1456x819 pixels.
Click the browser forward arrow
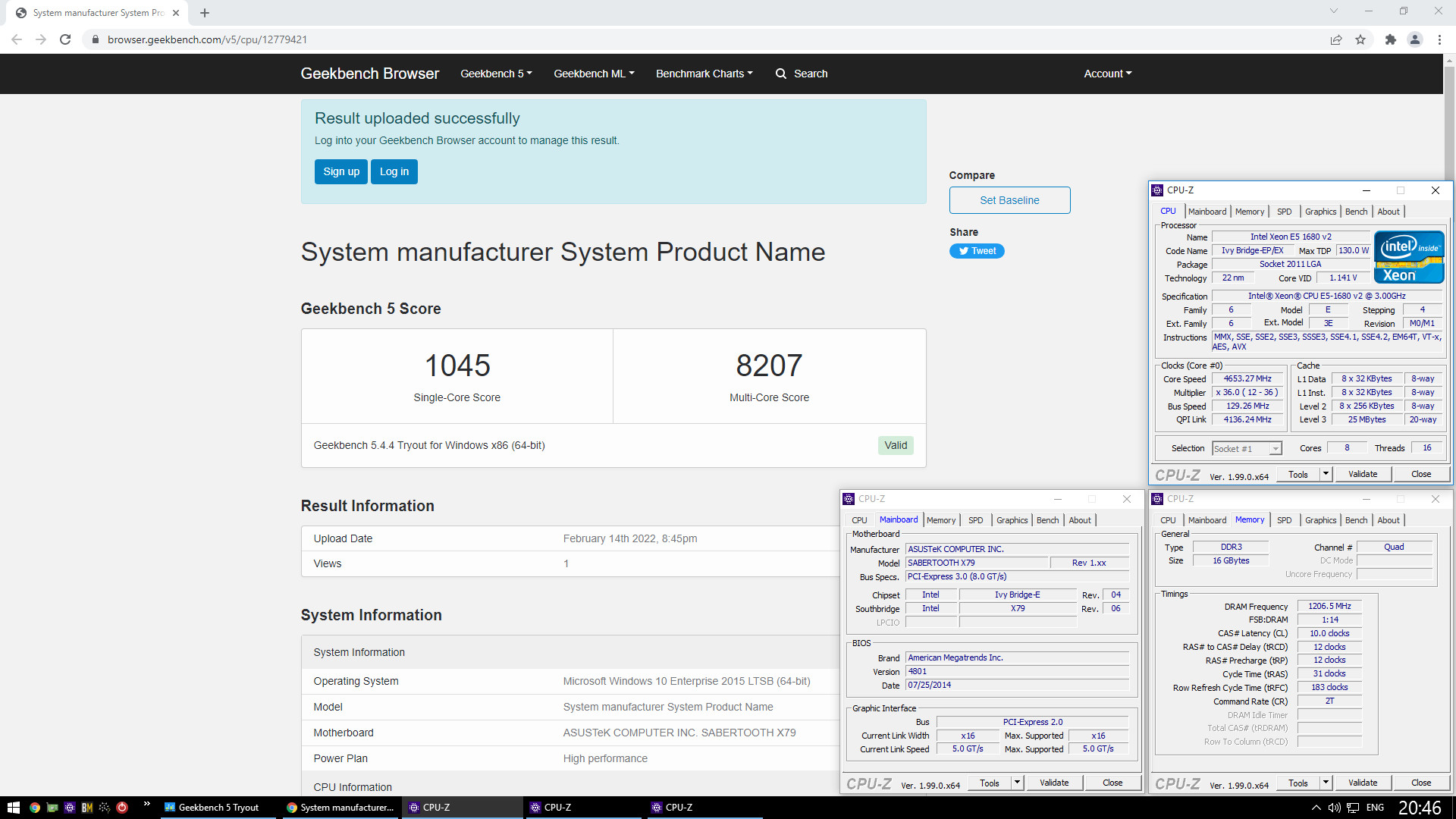41,39
